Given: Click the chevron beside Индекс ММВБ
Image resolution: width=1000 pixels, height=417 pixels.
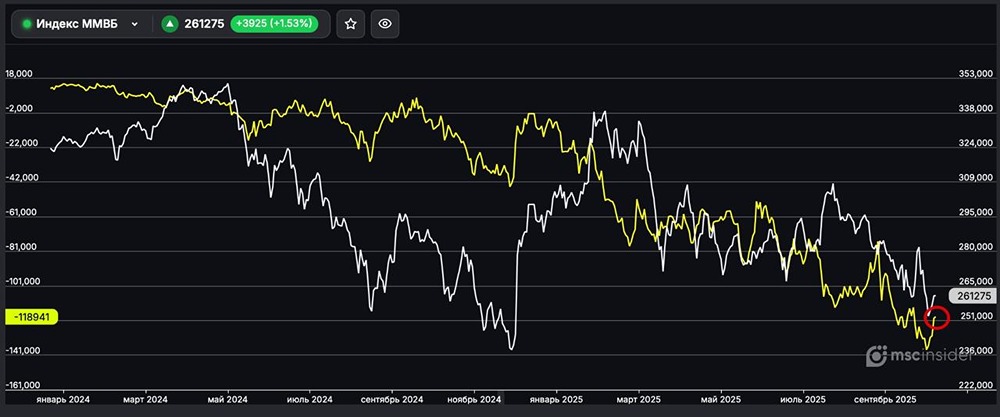Looking at the screenshot, I should (134, 24).
